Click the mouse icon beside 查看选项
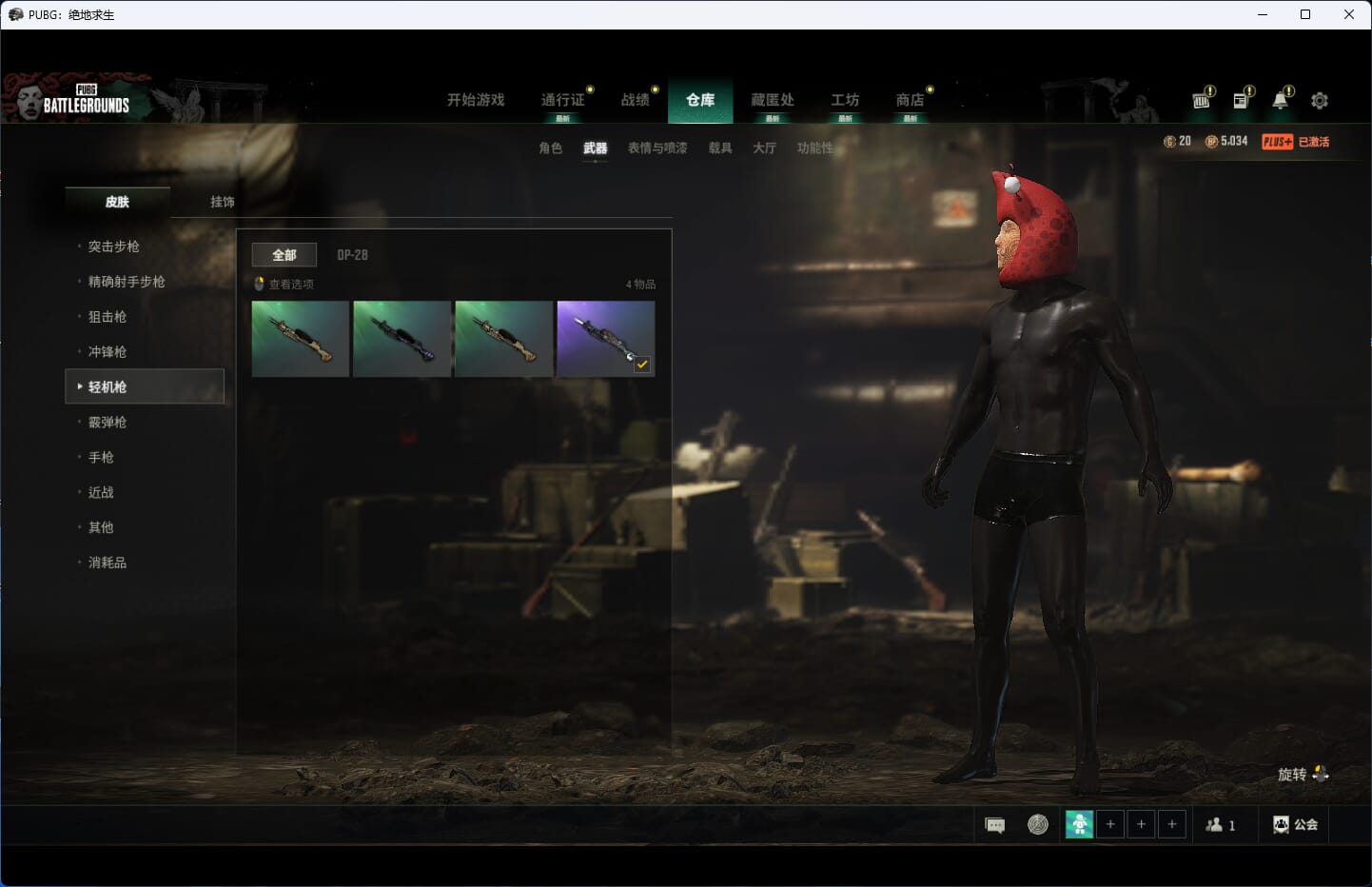The image size is (1372, 887). coord(259,284)
